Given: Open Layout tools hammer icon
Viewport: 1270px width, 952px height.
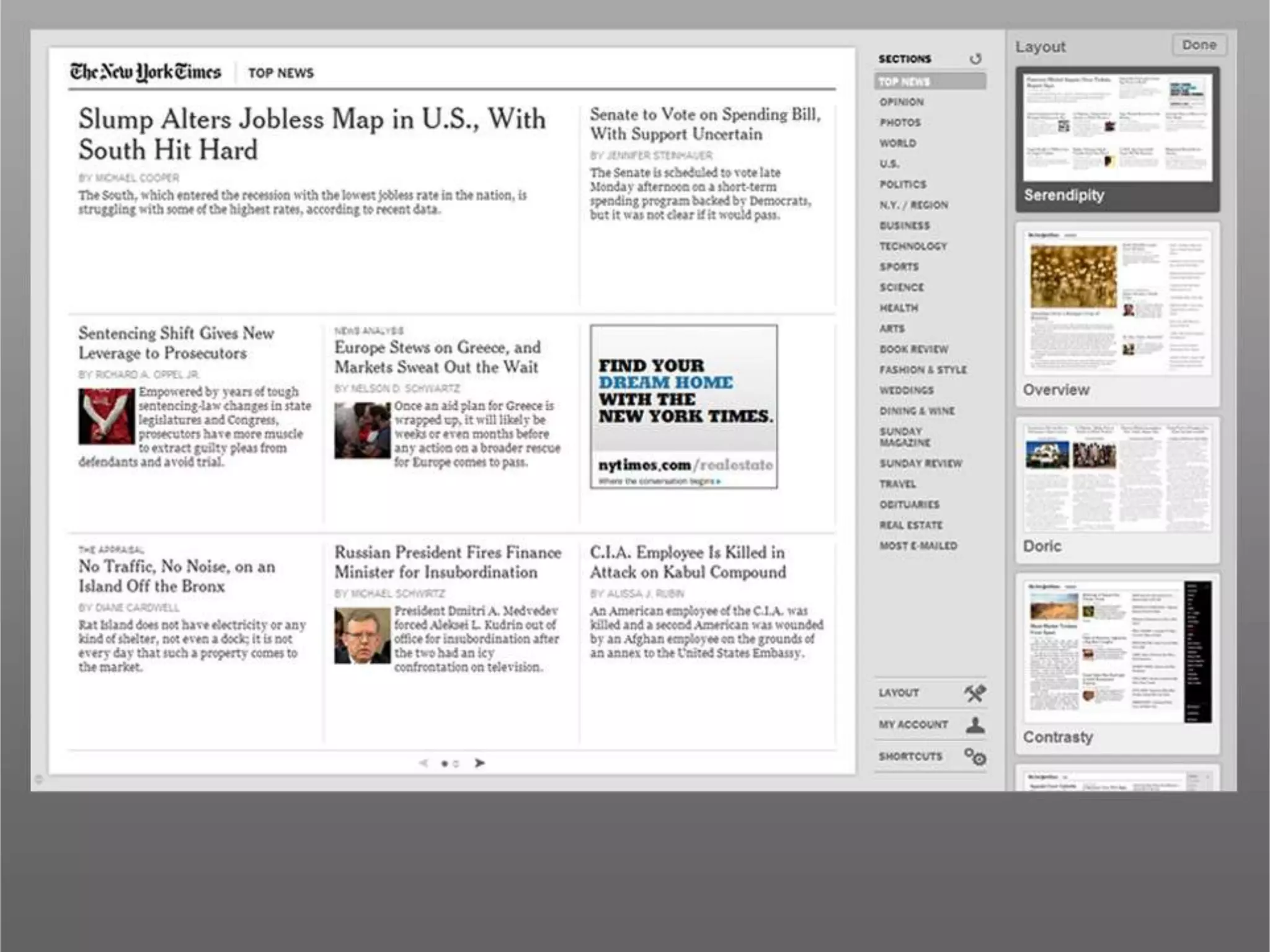Looking at the screenshot, I should 975,693.
